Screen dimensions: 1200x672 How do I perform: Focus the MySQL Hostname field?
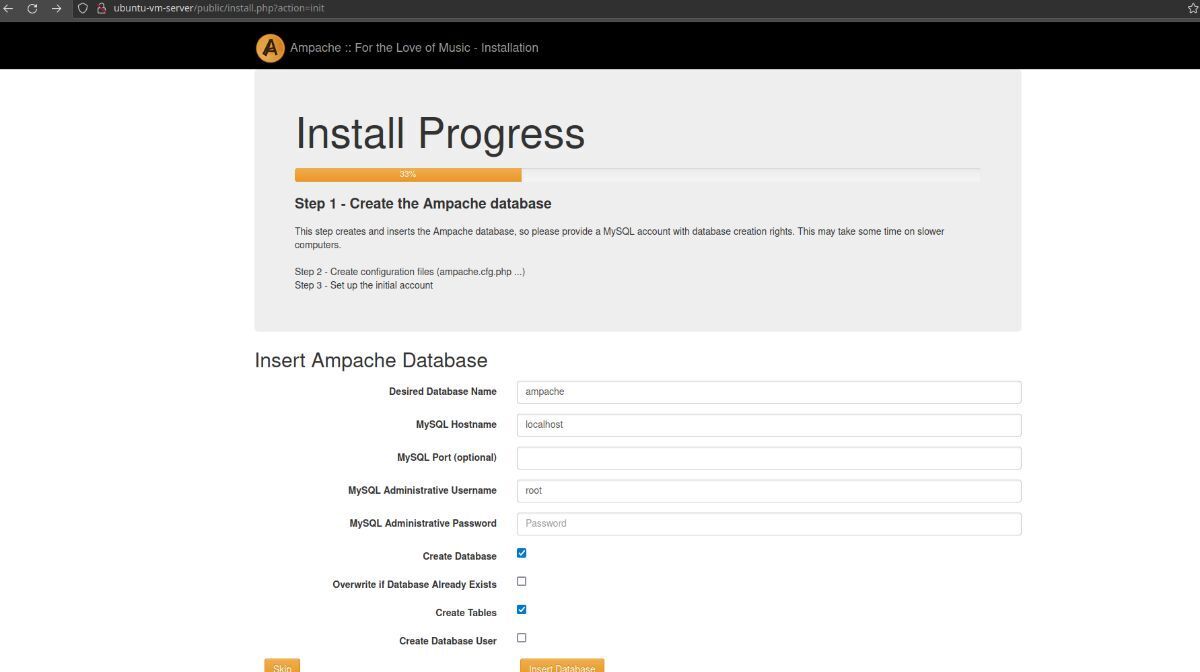click(769, 425)
